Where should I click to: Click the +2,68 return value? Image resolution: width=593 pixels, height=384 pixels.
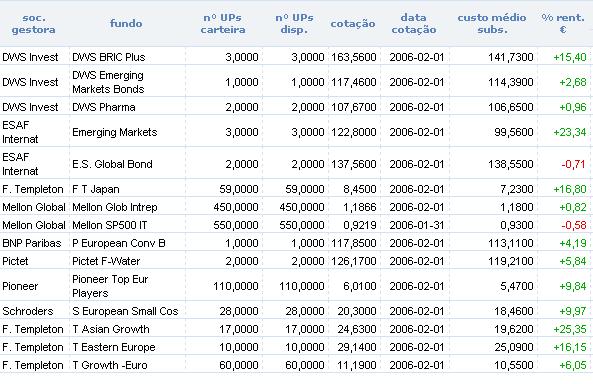[573, 82]
